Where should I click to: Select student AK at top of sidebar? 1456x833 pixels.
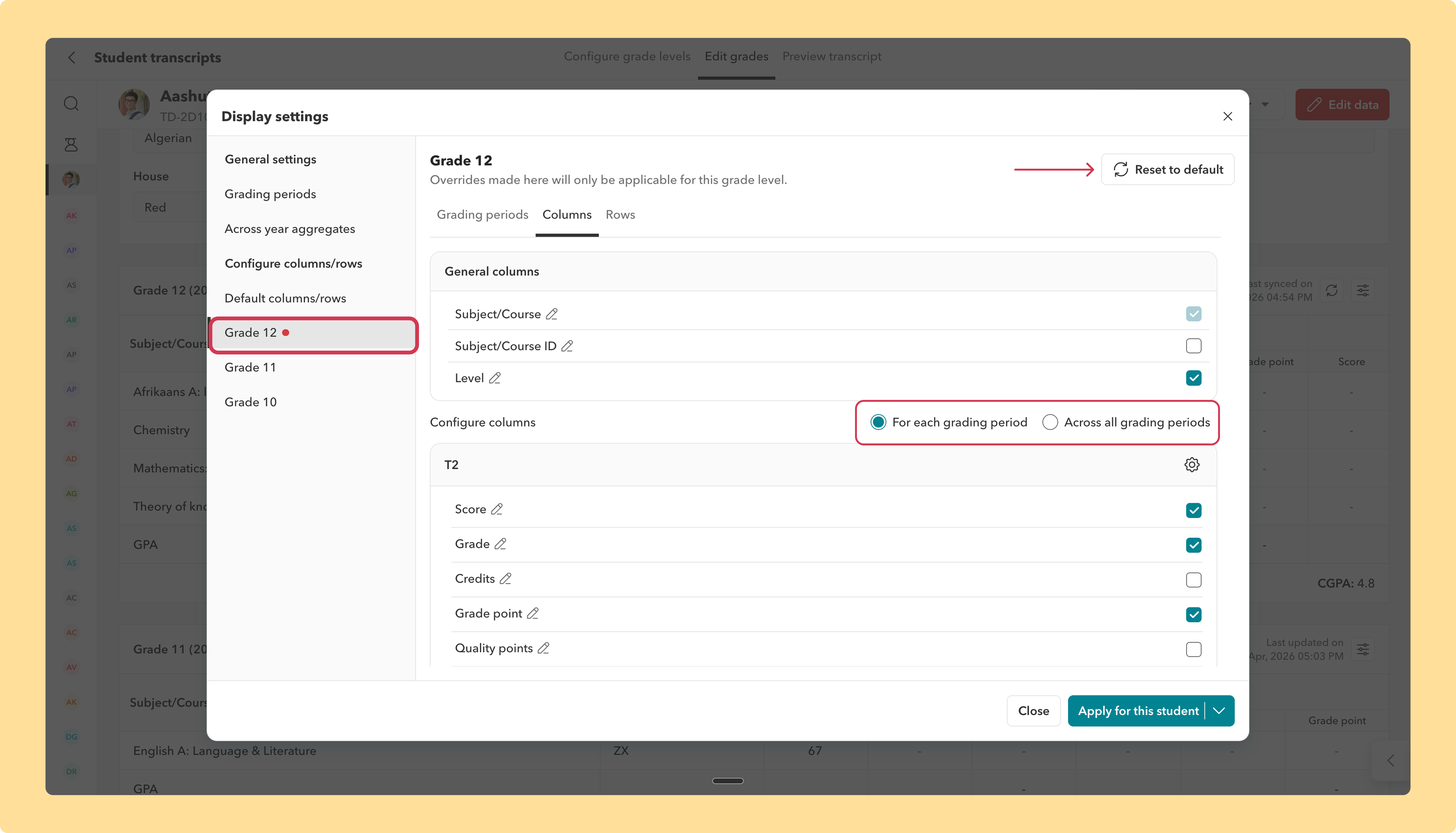tap(71, 216)
